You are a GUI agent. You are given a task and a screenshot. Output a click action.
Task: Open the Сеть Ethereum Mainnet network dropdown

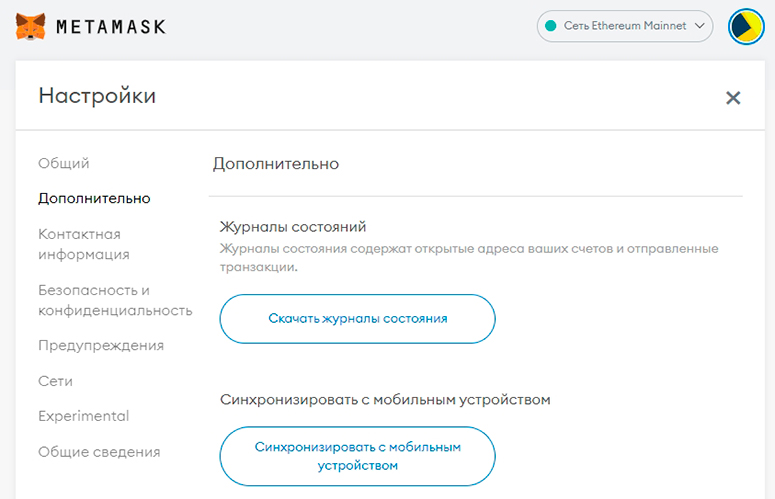point(625,26)
